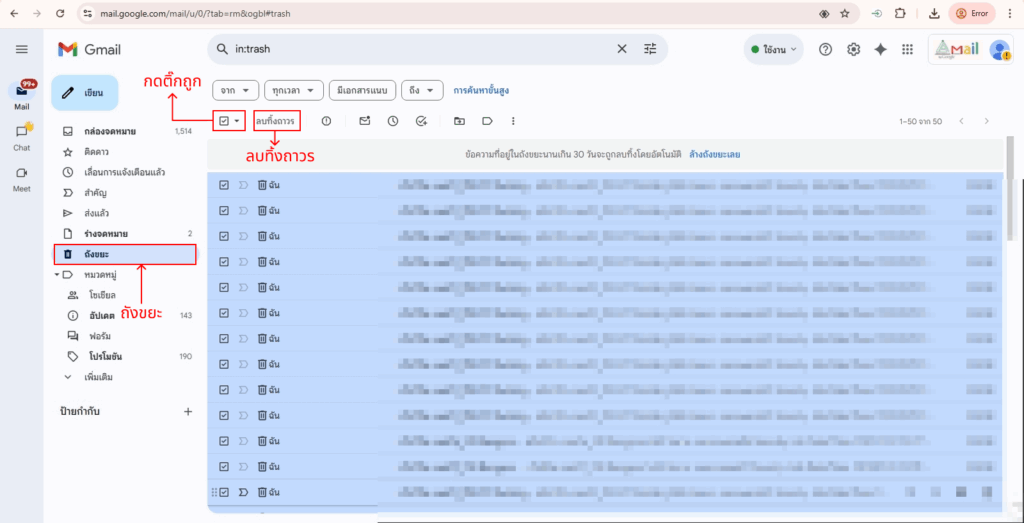1024x523 pixels.
Task: Open the Google apps grid icon
Action: 908,49
